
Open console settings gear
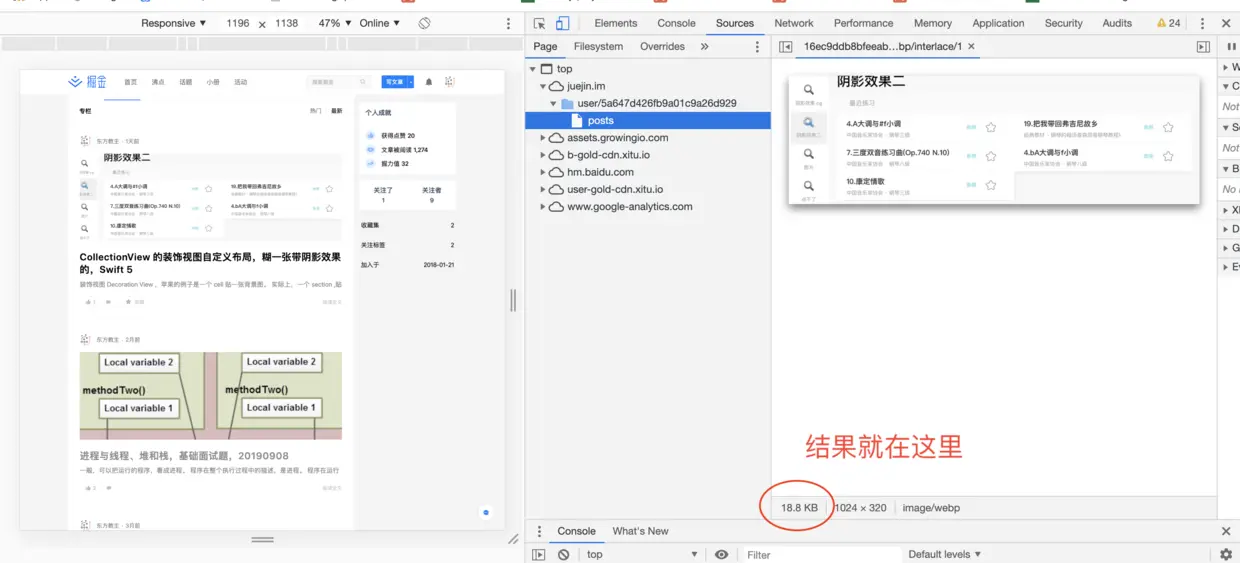pos(1226,555)
